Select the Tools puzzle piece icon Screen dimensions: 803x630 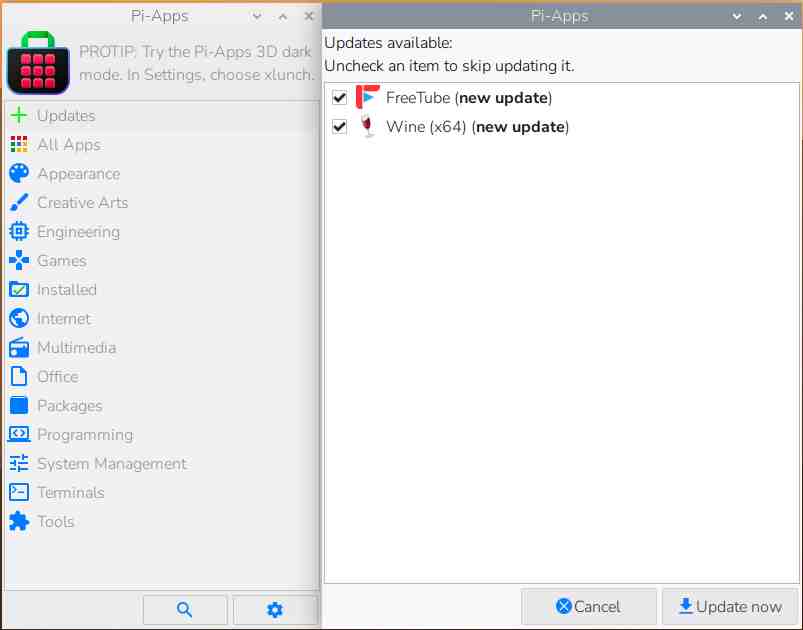pos(19,522)
